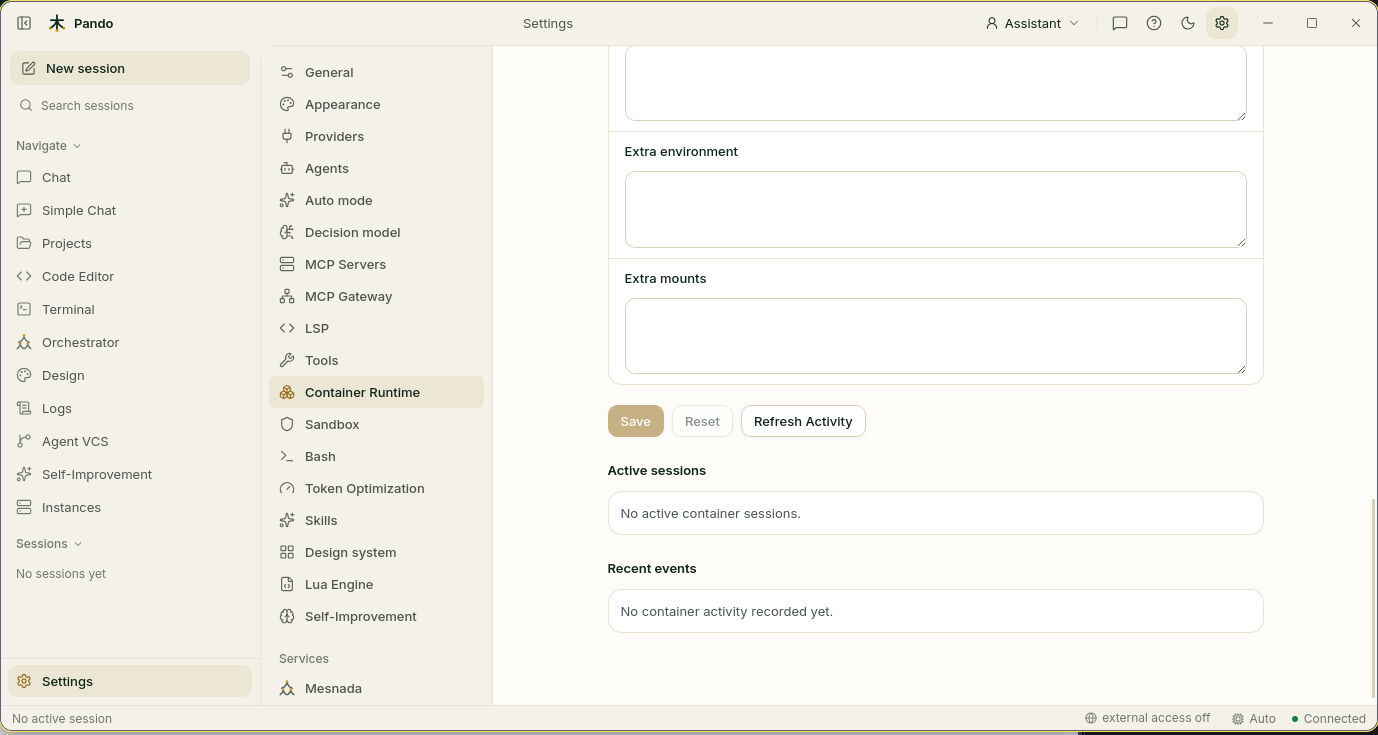Open MCP Gateway settings

(x=376, y=296)
